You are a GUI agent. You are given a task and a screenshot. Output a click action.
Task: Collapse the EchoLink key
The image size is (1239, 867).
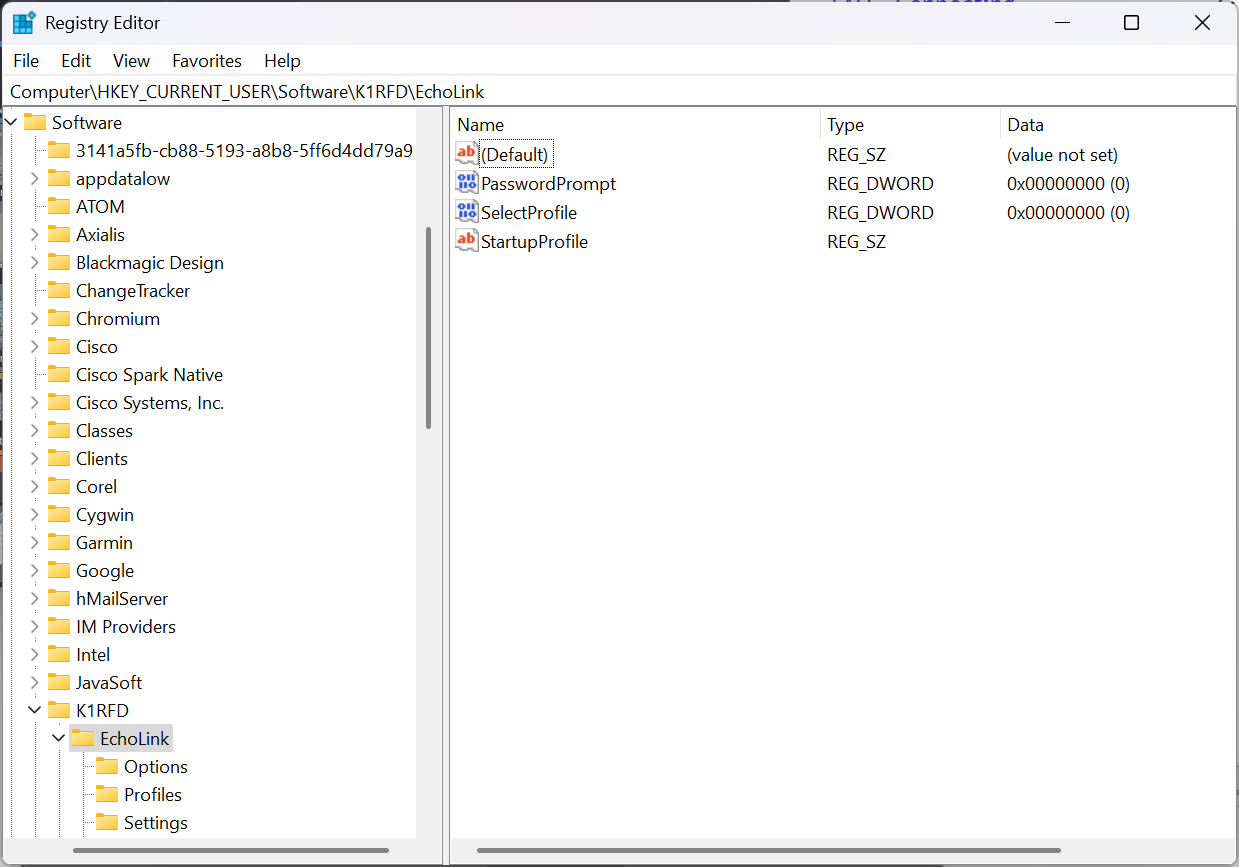click(x=58, y=739)
